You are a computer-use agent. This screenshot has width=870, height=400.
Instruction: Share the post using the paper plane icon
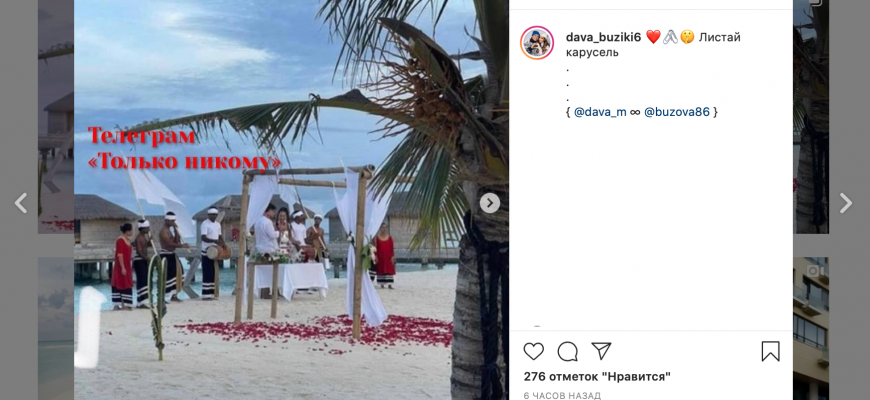tap(601, 351)
